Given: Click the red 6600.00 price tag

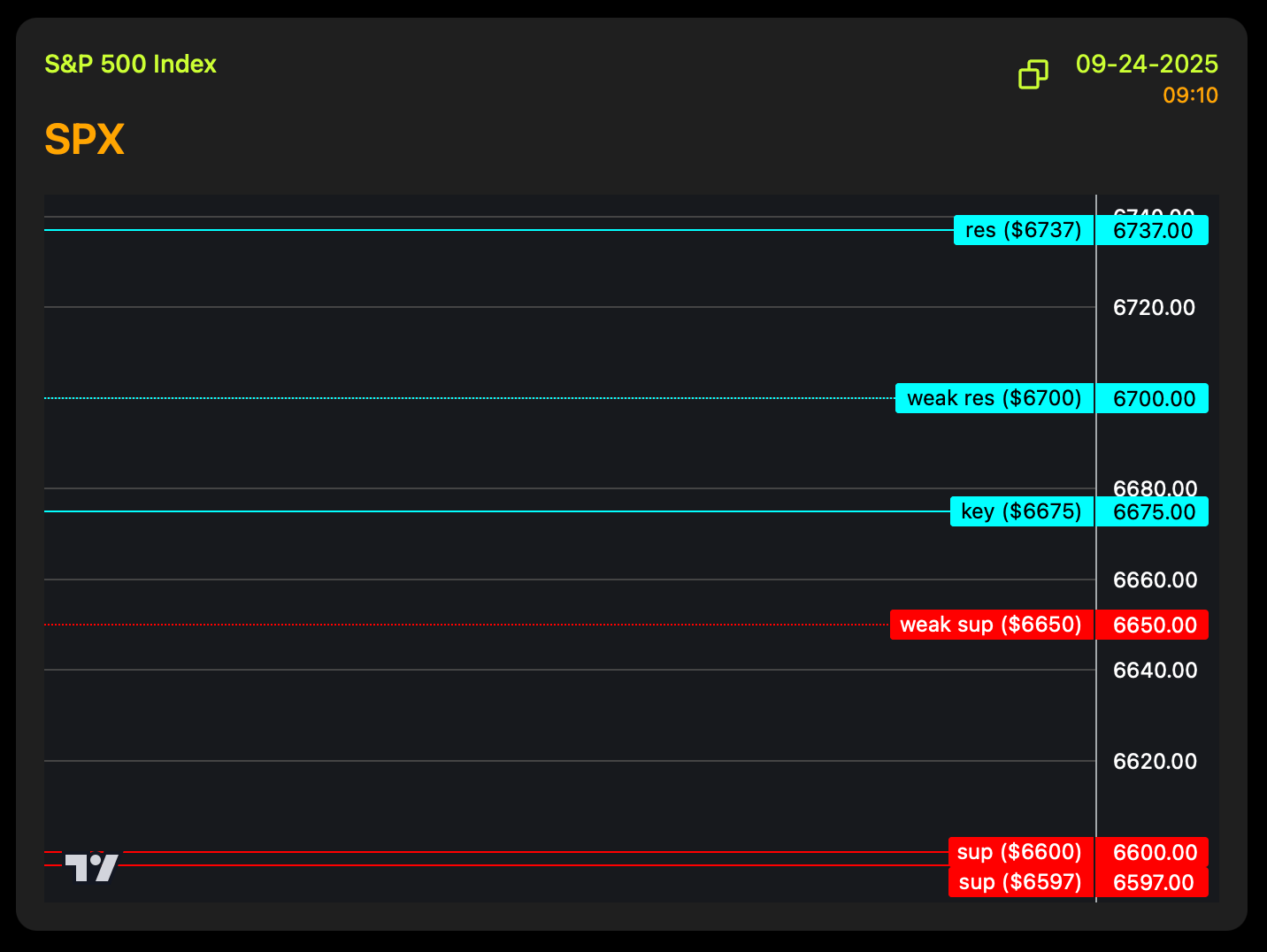Looking at the screenshot, I should [x=1152, y=852].
